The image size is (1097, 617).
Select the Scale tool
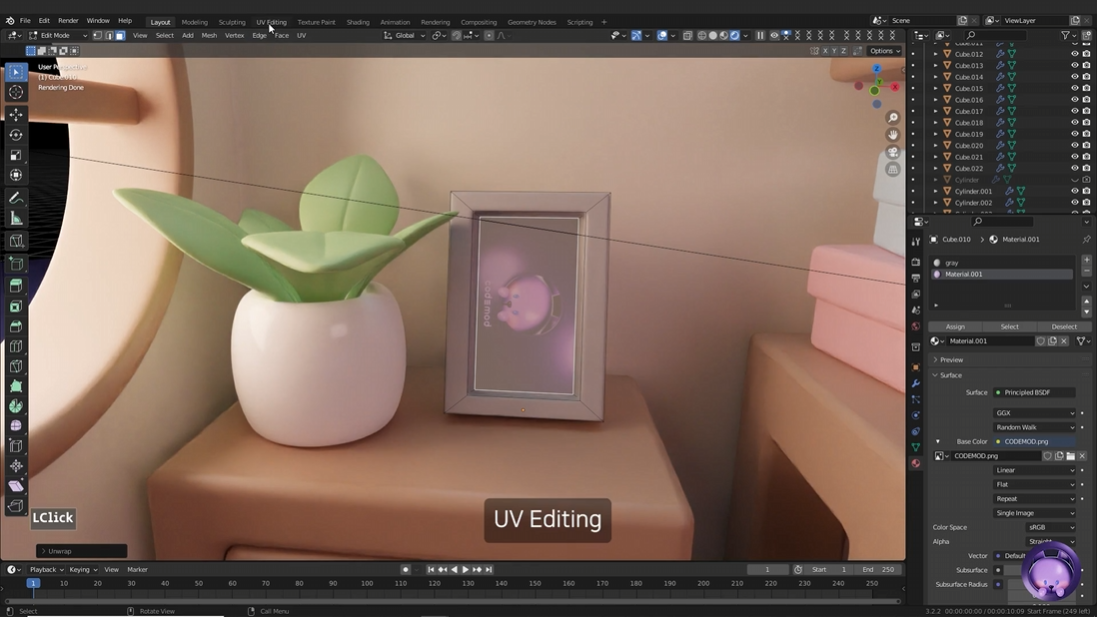pyautogui.click(x=16, y=155)
